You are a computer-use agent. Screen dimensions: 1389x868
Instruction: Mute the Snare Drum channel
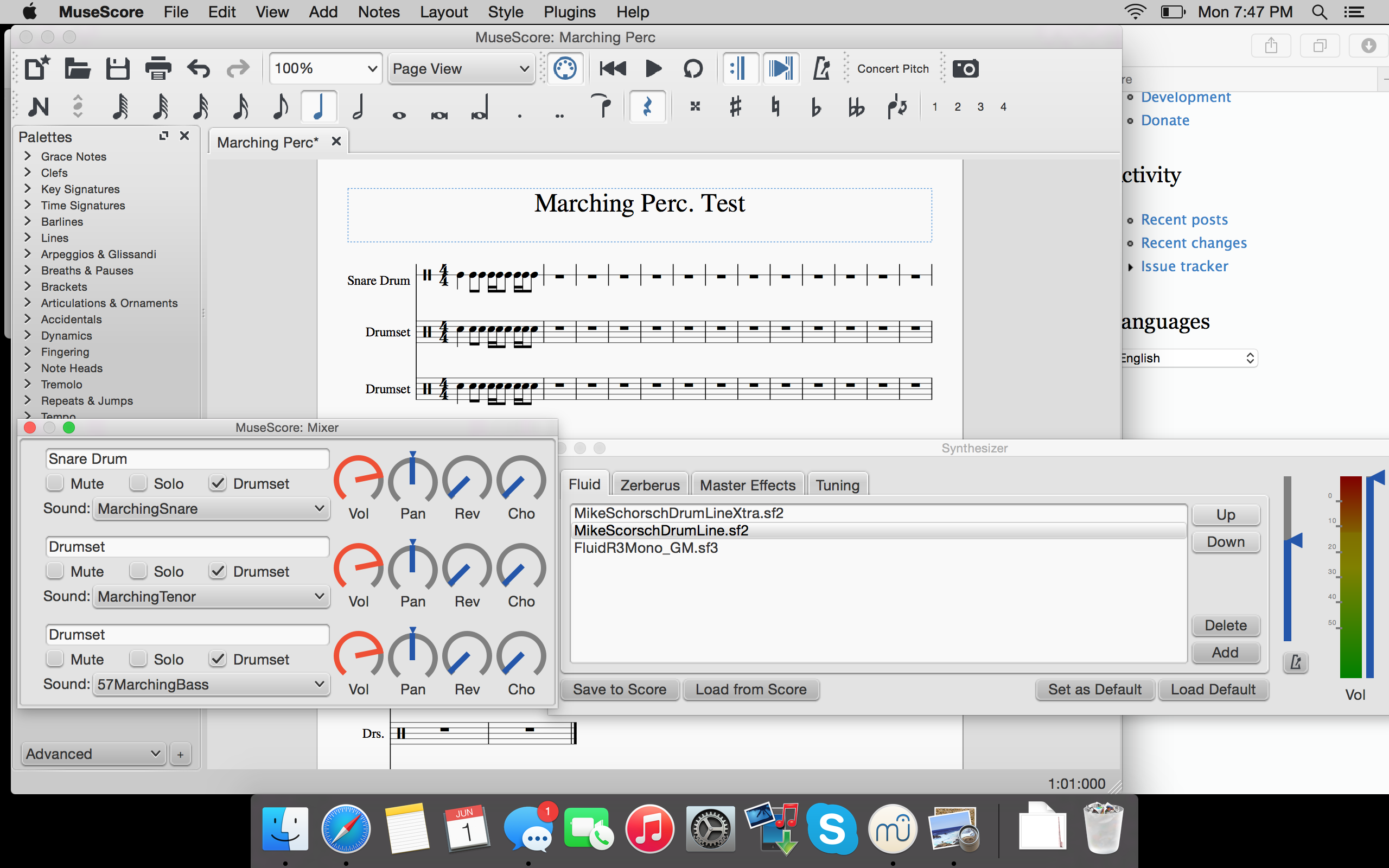coord(55,483)
